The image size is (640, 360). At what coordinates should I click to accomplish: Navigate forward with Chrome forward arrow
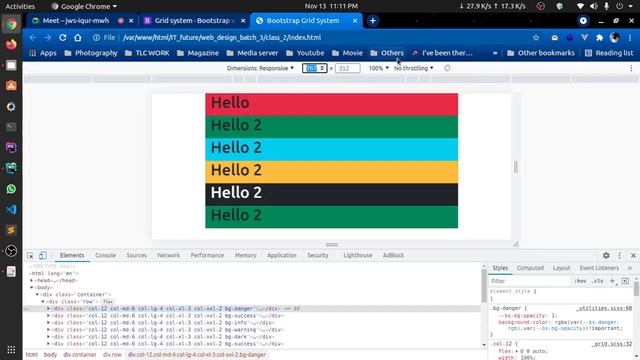47,38
